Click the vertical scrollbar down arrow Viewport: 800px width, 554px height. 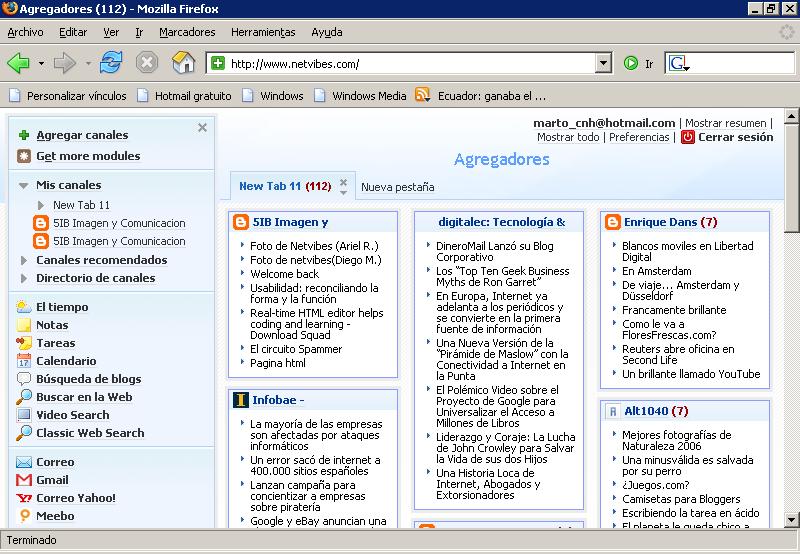[x=792, y=520]
